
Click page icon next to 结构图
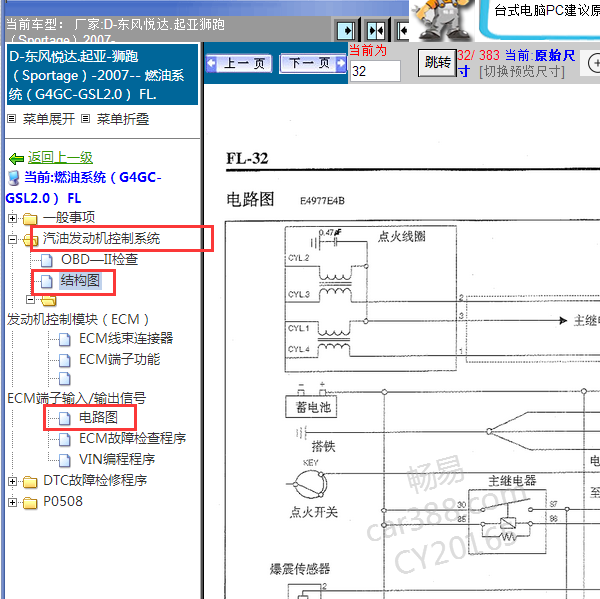(x=47, y=281)
